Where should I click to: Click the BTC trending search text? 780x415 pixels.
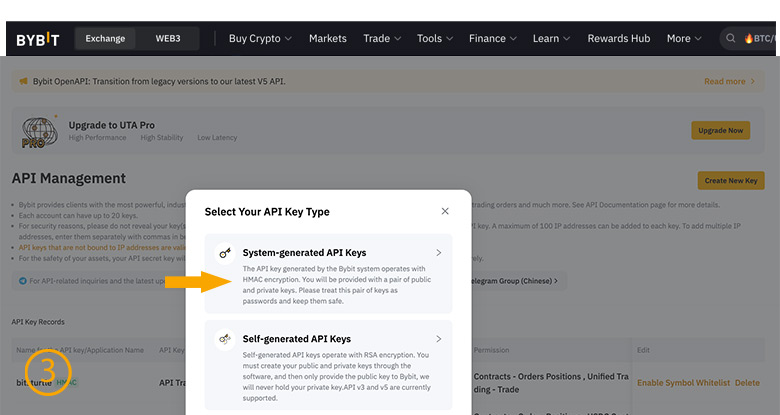pos(764,38)
